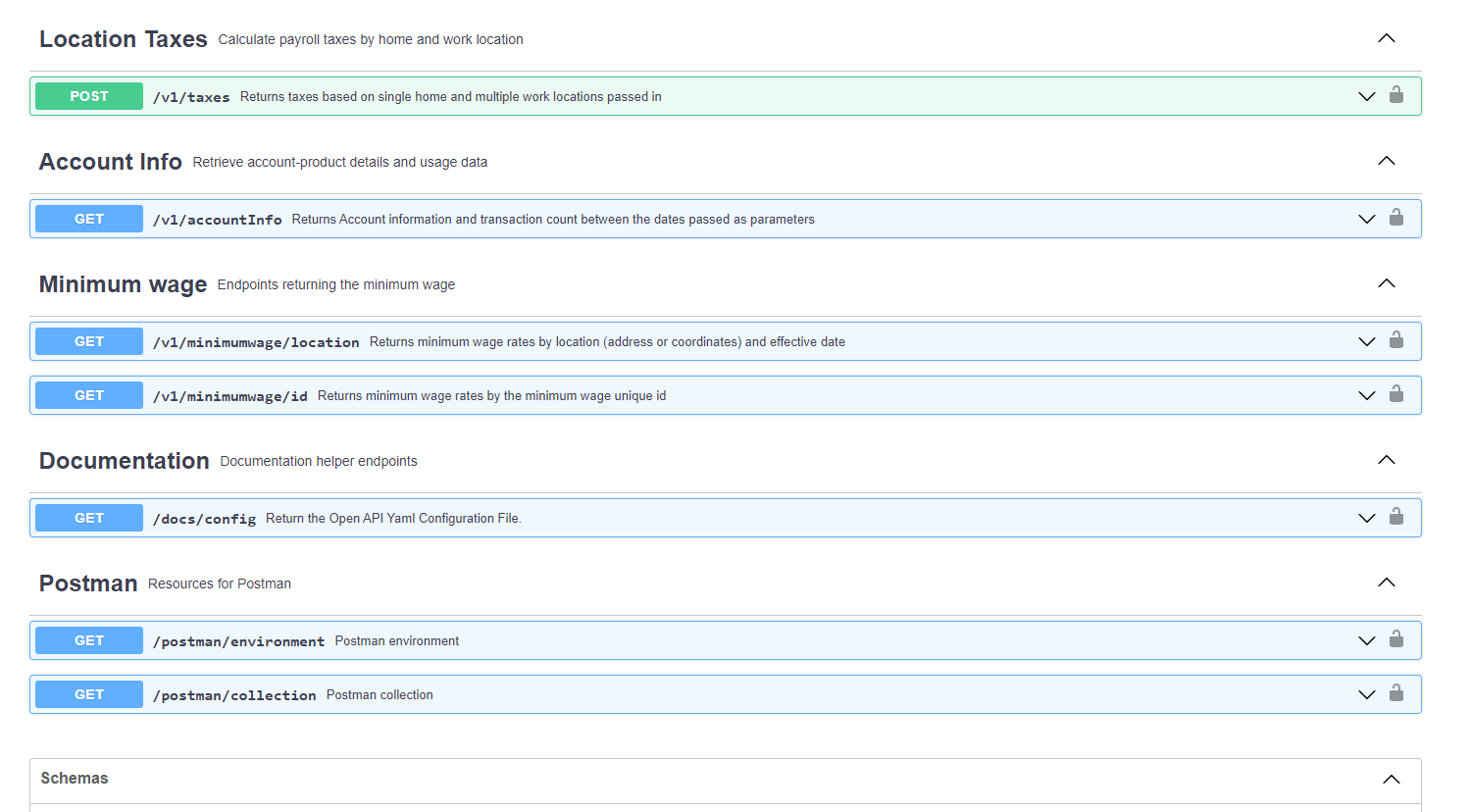Collapse the Minimum wage section
This screenshot has height=812, width=1470.
(x=1386, y=283)
